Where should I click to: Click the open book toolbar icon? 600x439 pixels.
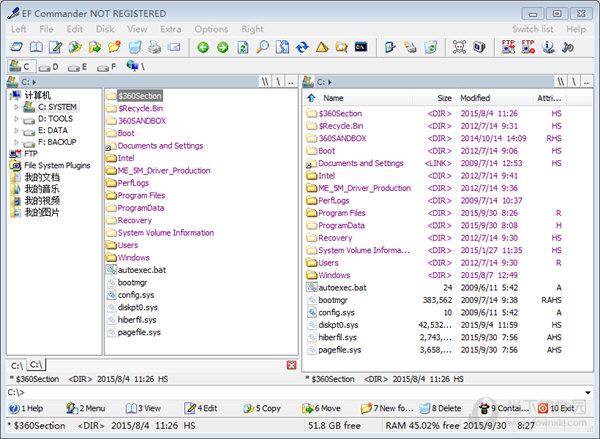(36, 47)
